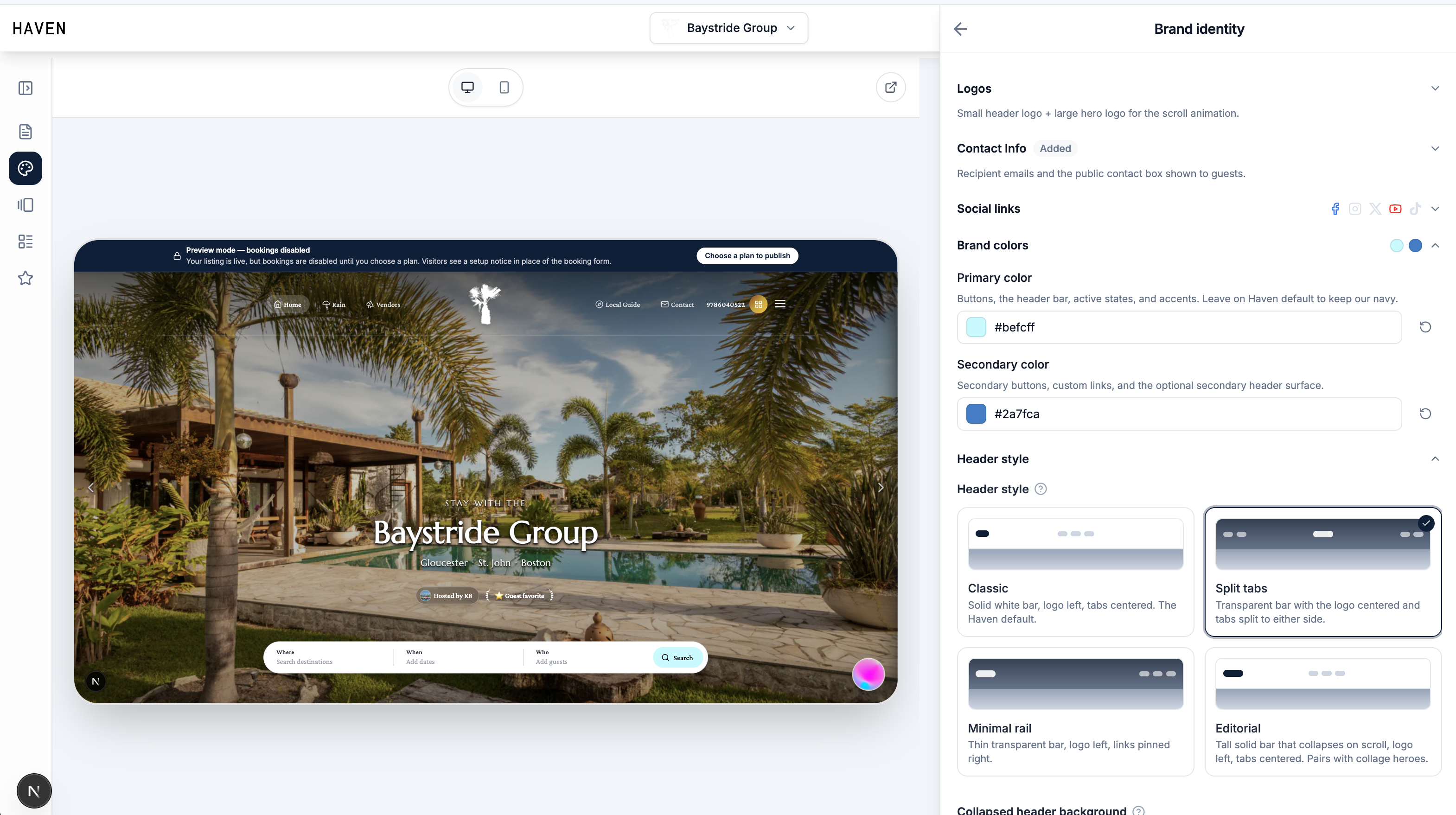The image size is (1456, 815).
Task: Open the Contact link in preview header
Action: click(x=677, y=304)
